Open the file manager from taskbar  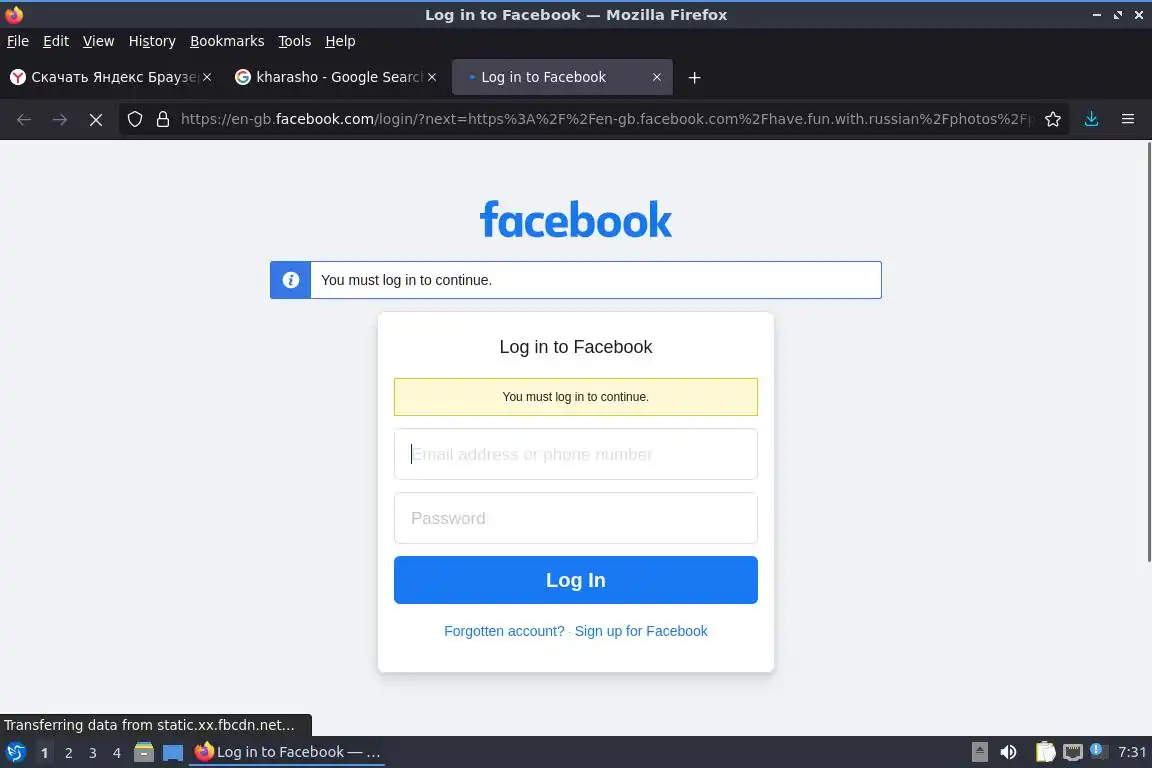(x=144, y=752)
